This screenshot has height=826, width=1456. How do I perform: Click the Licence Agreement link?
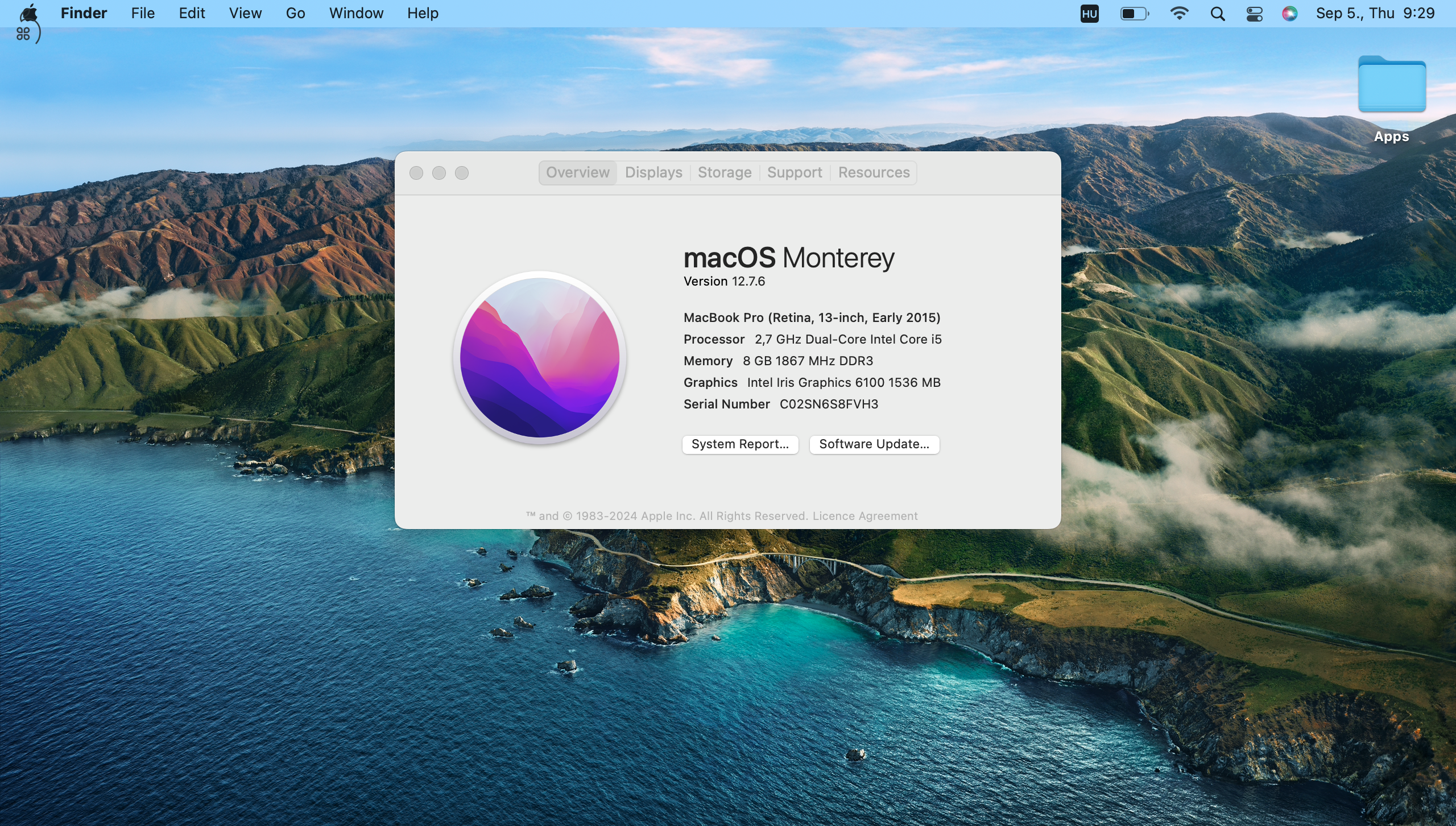point(864,515)
